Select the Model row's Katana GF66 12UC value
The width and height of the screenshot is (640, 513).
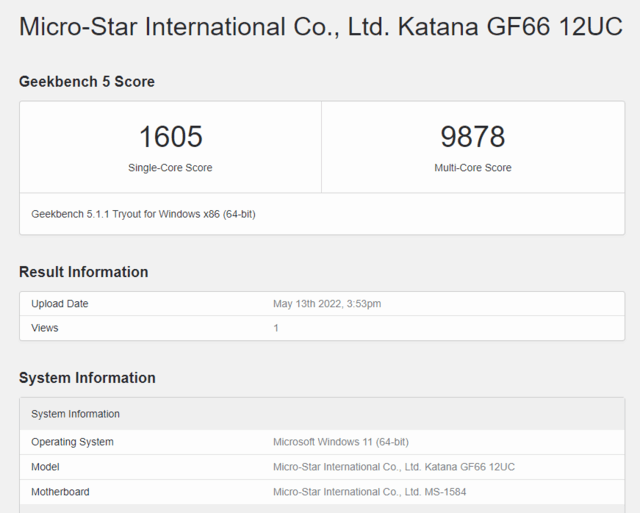tap(394, 467)
